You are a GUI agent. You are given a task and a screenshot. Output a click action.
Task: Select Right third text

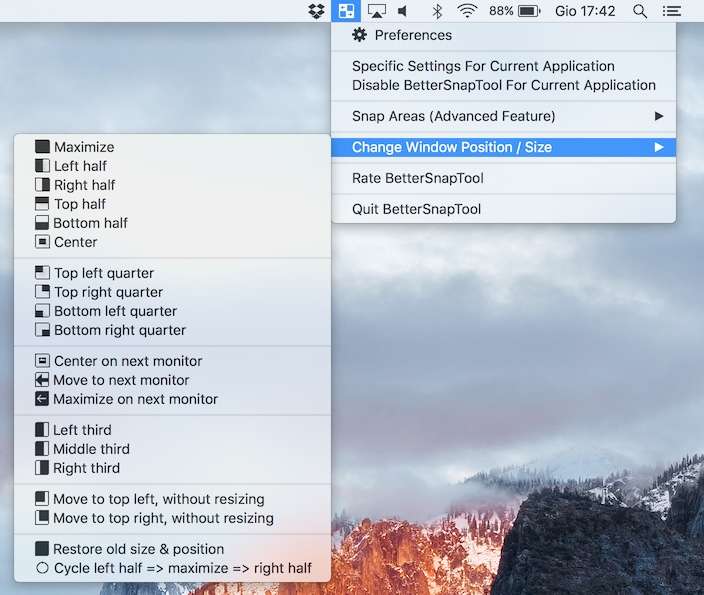(x=87, y=468)
